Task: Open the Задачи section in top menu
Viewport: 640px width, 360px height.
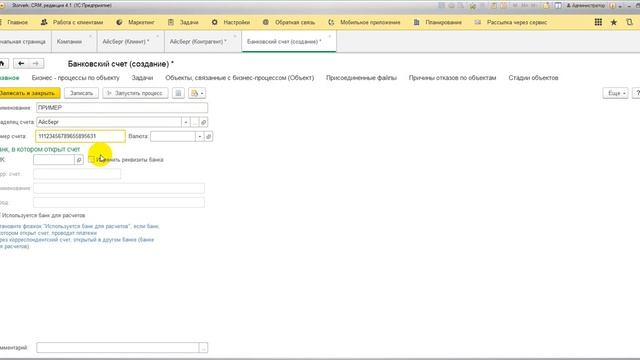Action: point(189,22)
